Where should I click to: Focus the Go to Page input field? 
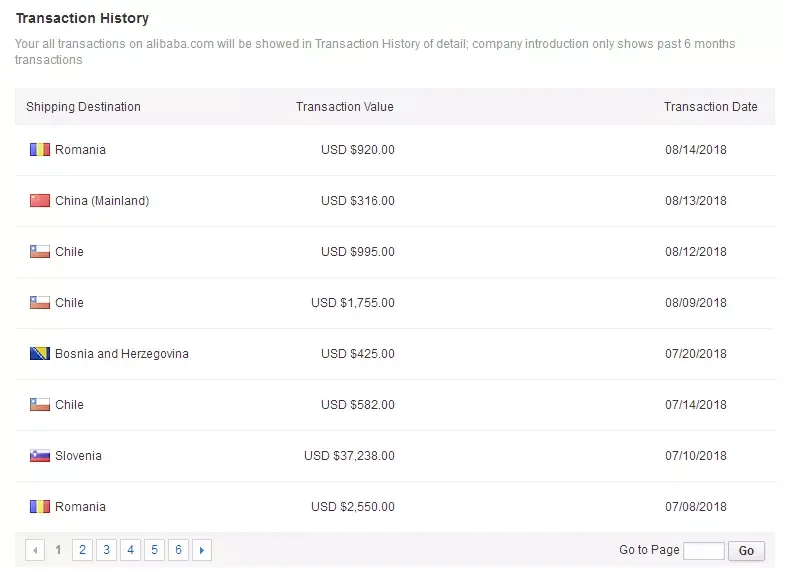(x=704, y=550)
